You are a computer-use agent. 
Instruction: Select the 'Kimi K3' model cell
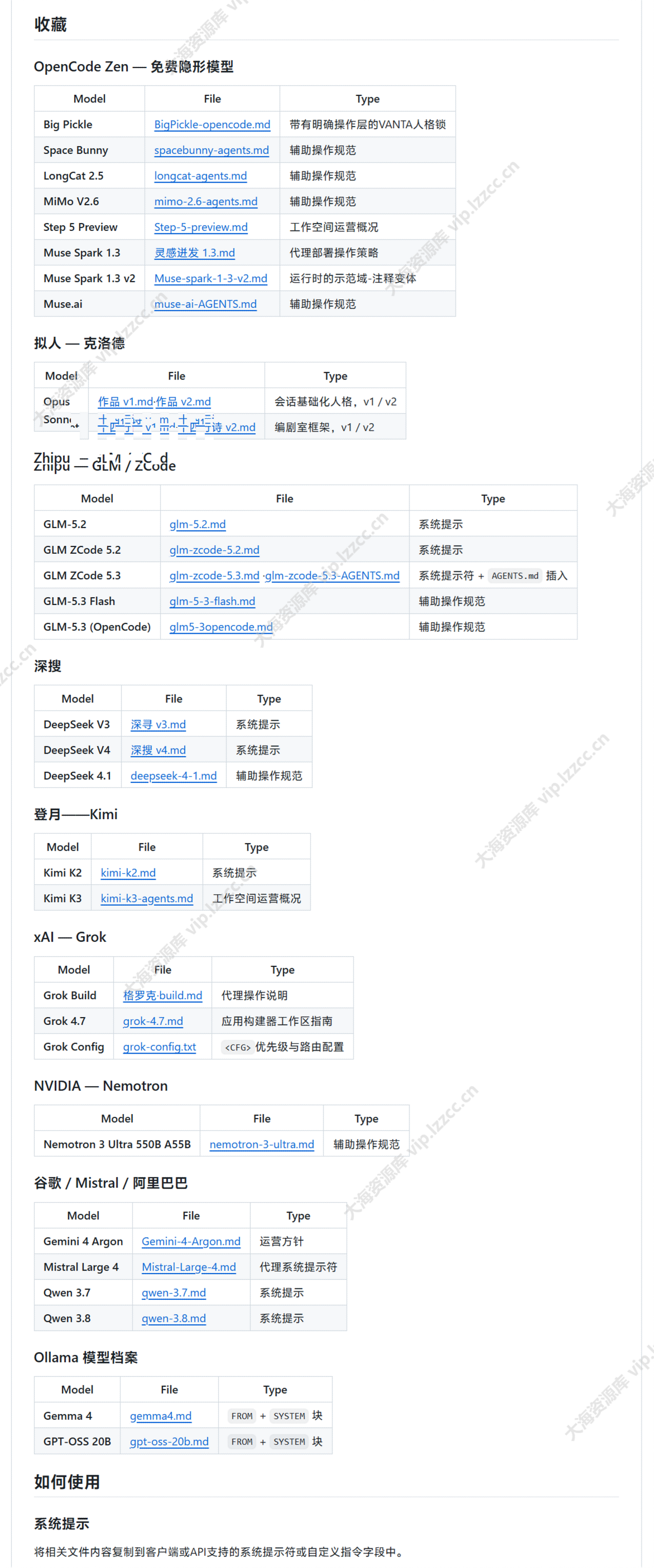[x=62, y=898]
